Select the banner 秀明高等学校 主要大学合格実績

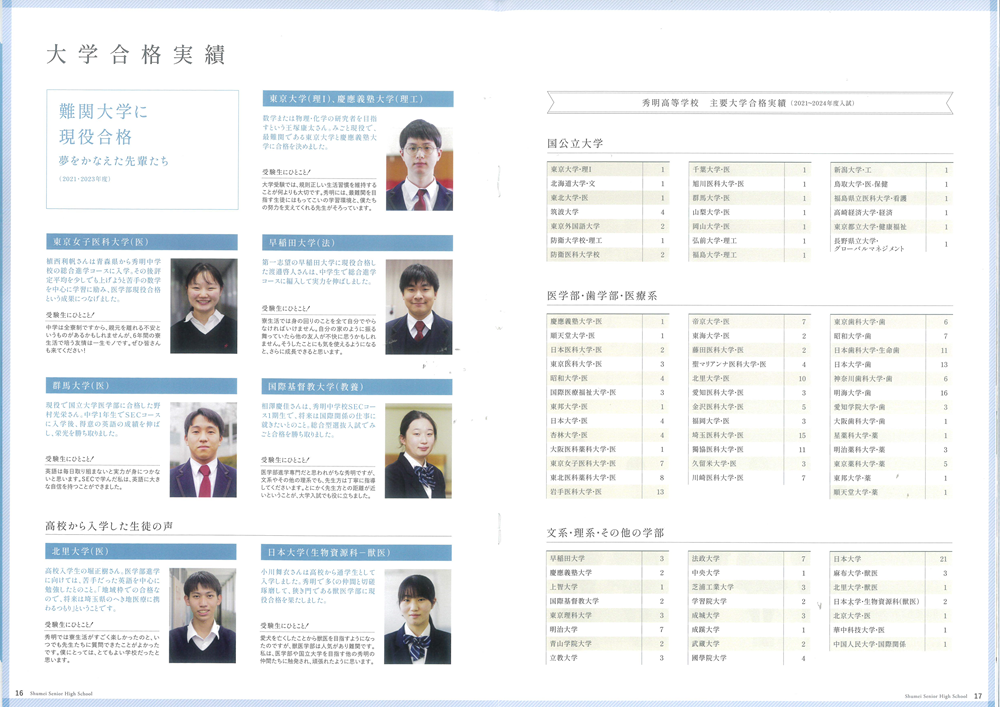coord(750,103)
